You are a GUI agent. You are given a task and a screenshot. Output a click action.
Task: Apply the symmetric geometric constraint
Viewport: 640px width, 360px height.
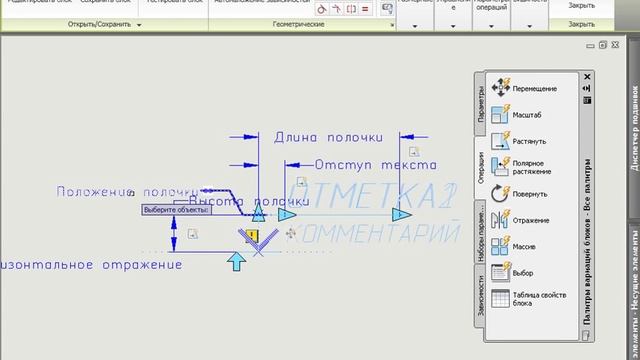(x=351, y=9)
